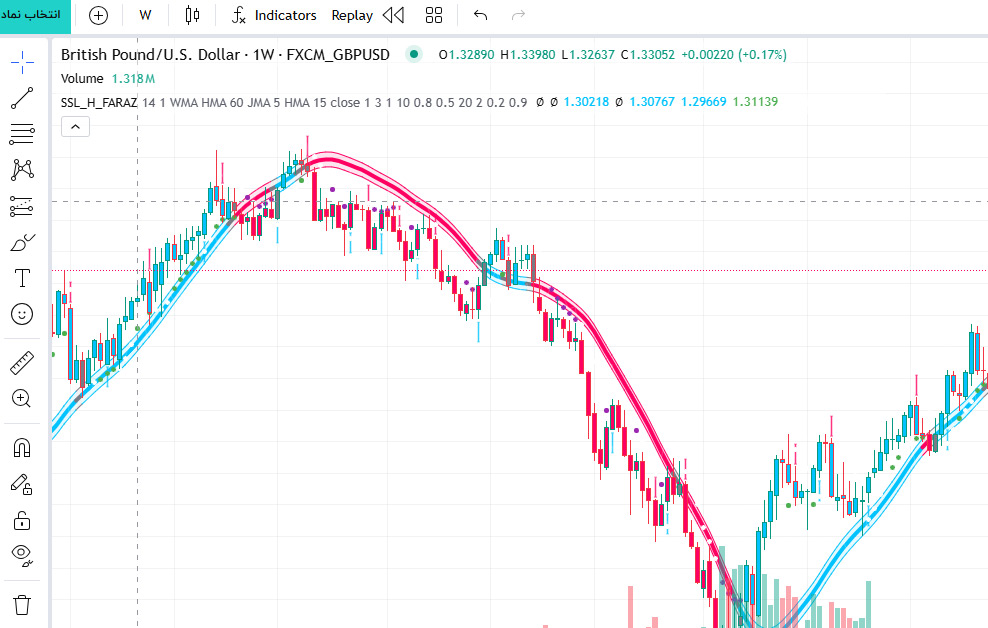The width and height of the screenshot is (988, 628).
Task: Click the high price H1.33980
Action: (x=528, y=55)
